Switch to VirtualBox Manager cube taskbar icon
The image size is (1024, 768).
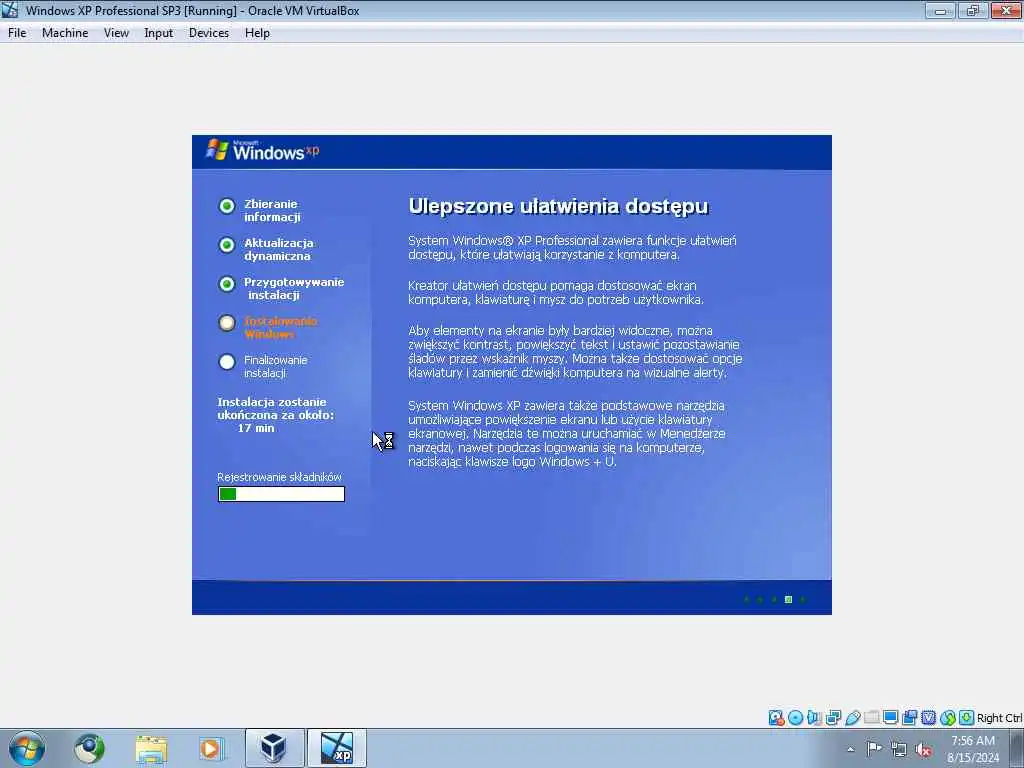coord(274,748)
